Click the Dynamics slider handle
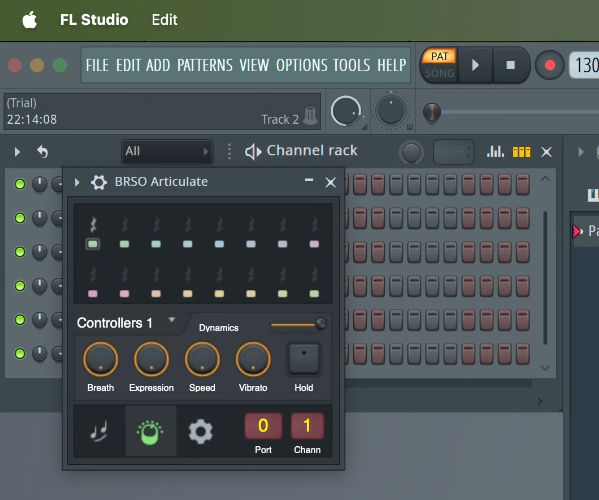Image resolution: width=599 pixels, height=500 pixels. (320, 324)
